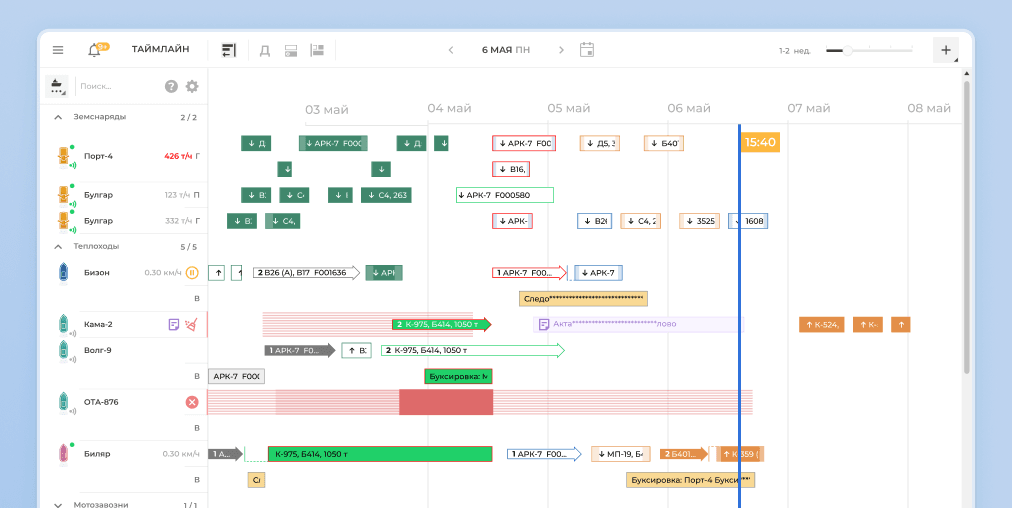Open vessel list settings gear
Screen dimensions: 1012x508
pos(192,87)
